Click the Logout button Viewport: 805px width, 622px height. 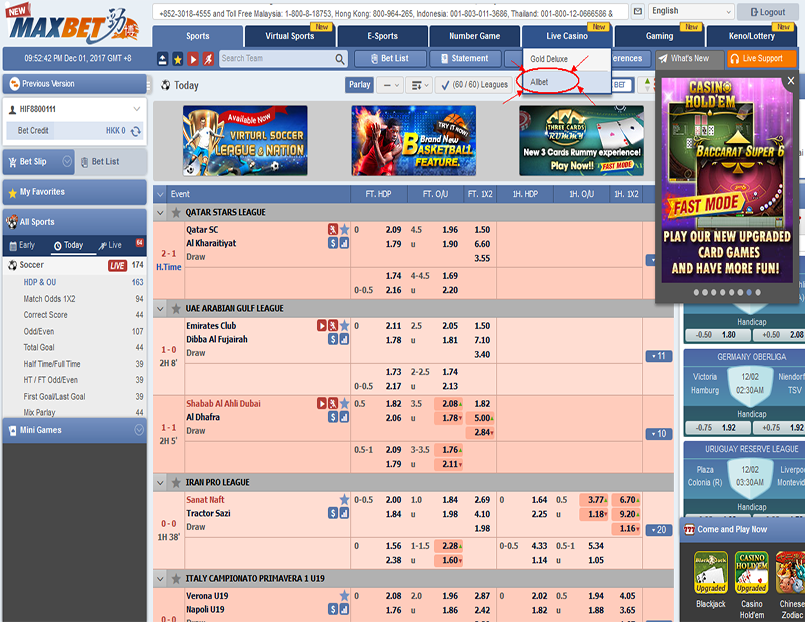pos(767,12)
